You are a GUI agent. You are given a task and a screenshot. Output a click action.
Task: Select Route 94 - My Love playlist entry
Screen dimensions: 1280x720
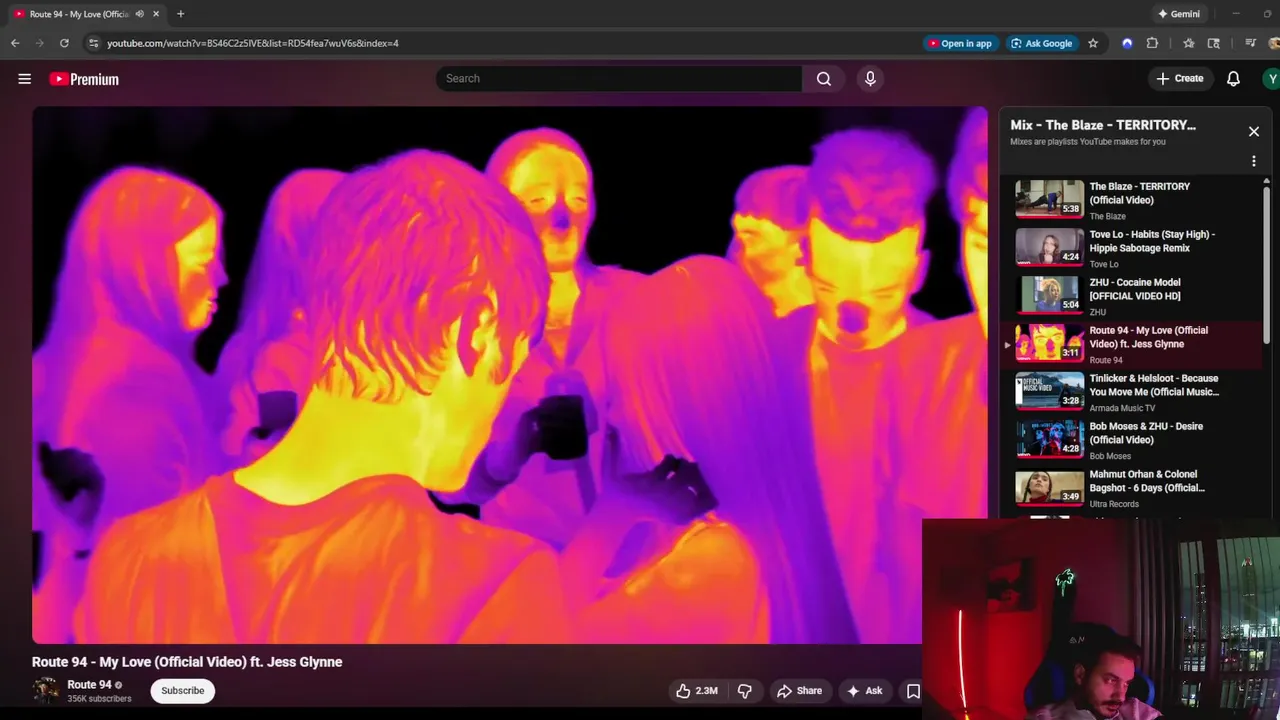coord(1130,344)
